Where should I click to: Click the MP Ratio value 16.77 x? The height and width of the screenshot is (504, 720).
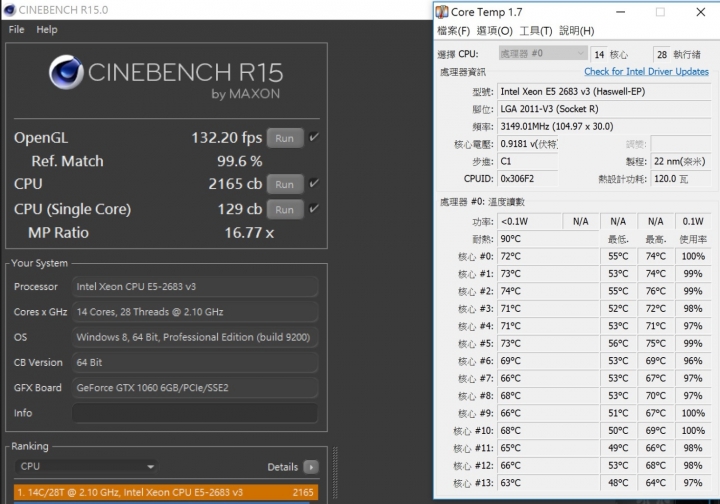point(249,233)
